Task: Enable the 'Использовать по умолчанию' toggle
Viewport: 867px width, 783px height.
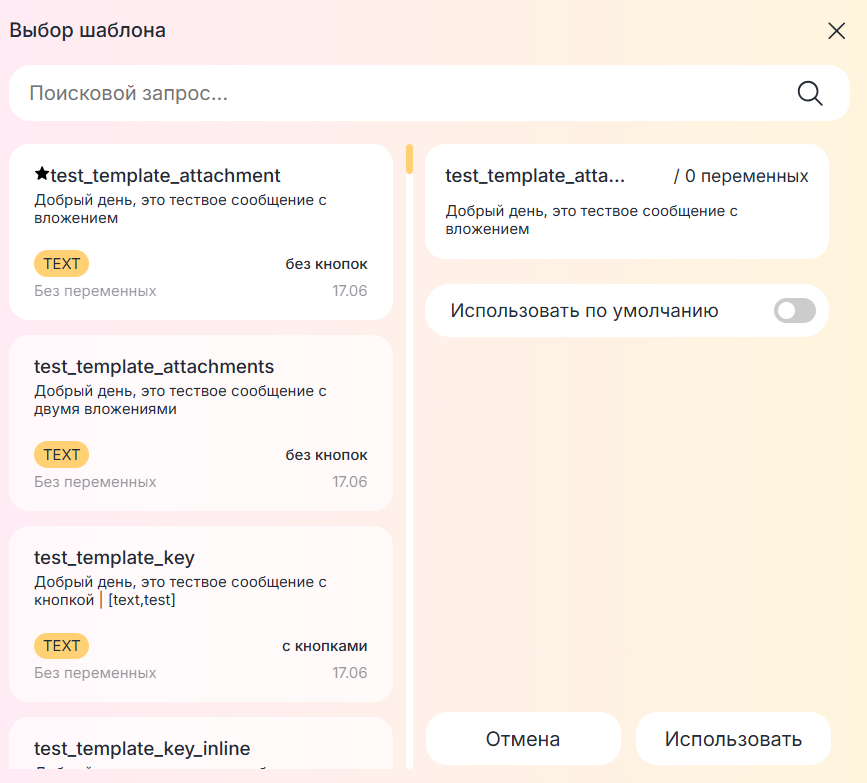Action: (x=794, y=311)
